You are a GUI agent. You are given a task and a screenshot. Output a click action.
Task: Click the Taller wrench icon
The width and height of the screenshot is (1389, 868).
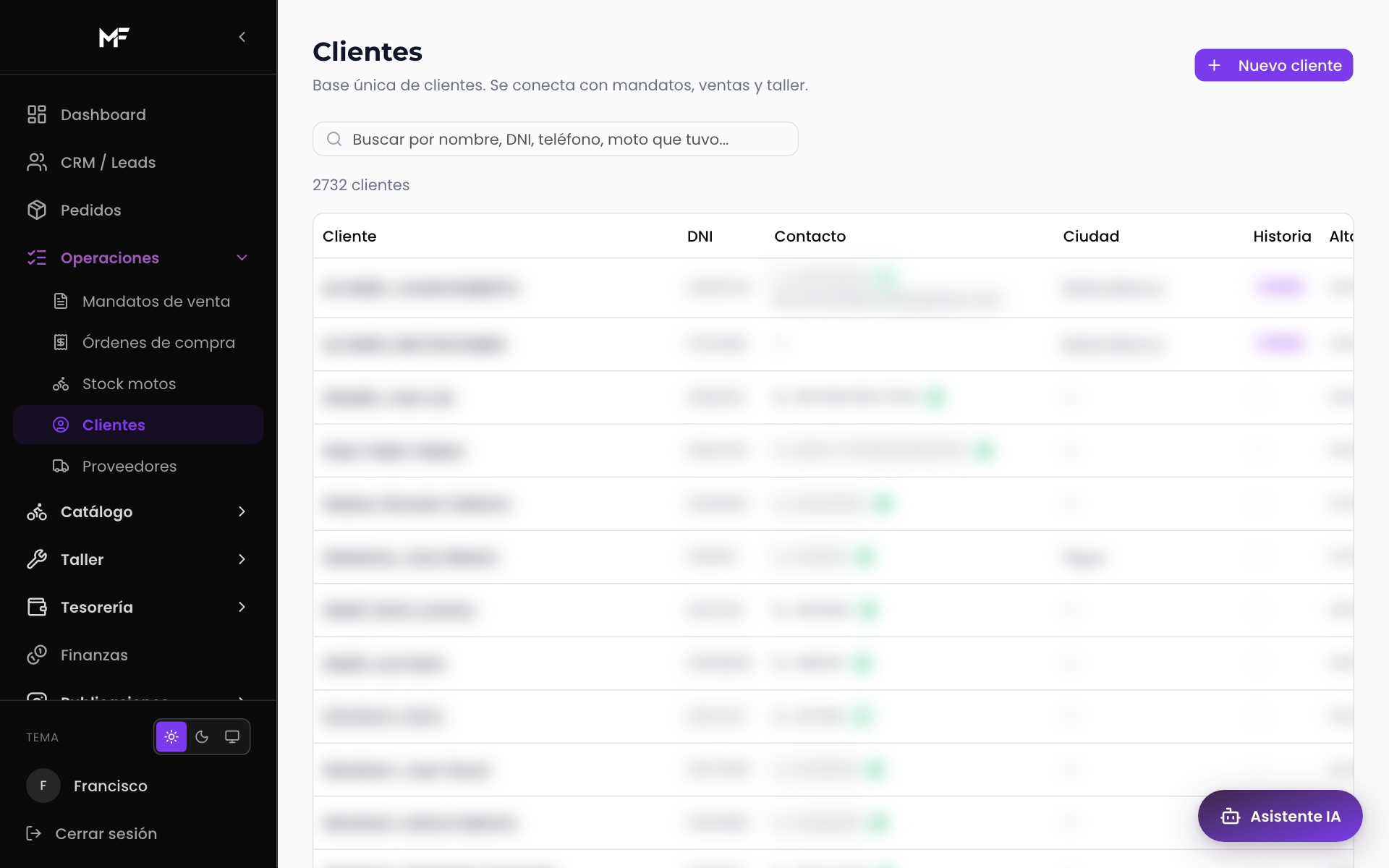[37, 559]
